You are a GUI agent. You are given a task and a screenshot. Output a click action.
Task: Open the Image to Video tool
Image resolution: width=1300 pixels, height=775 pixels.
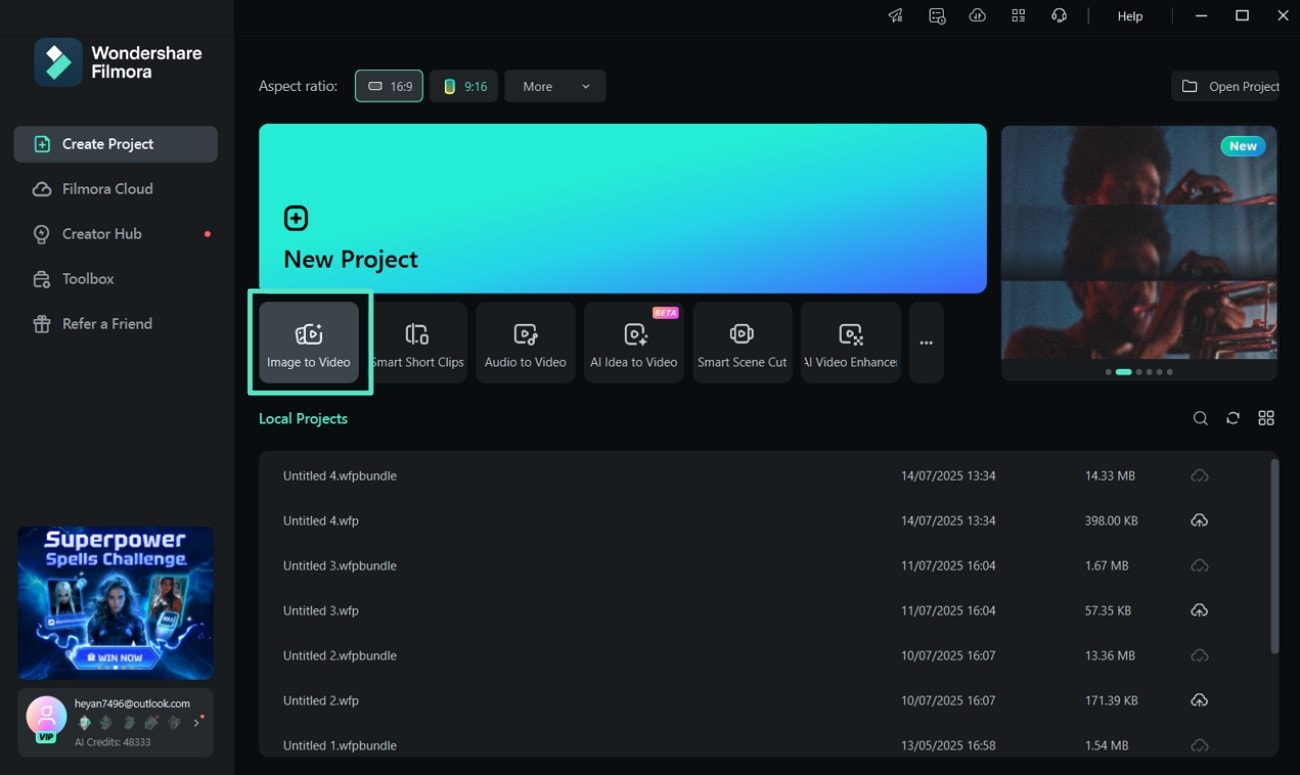(x=308, y=342)
